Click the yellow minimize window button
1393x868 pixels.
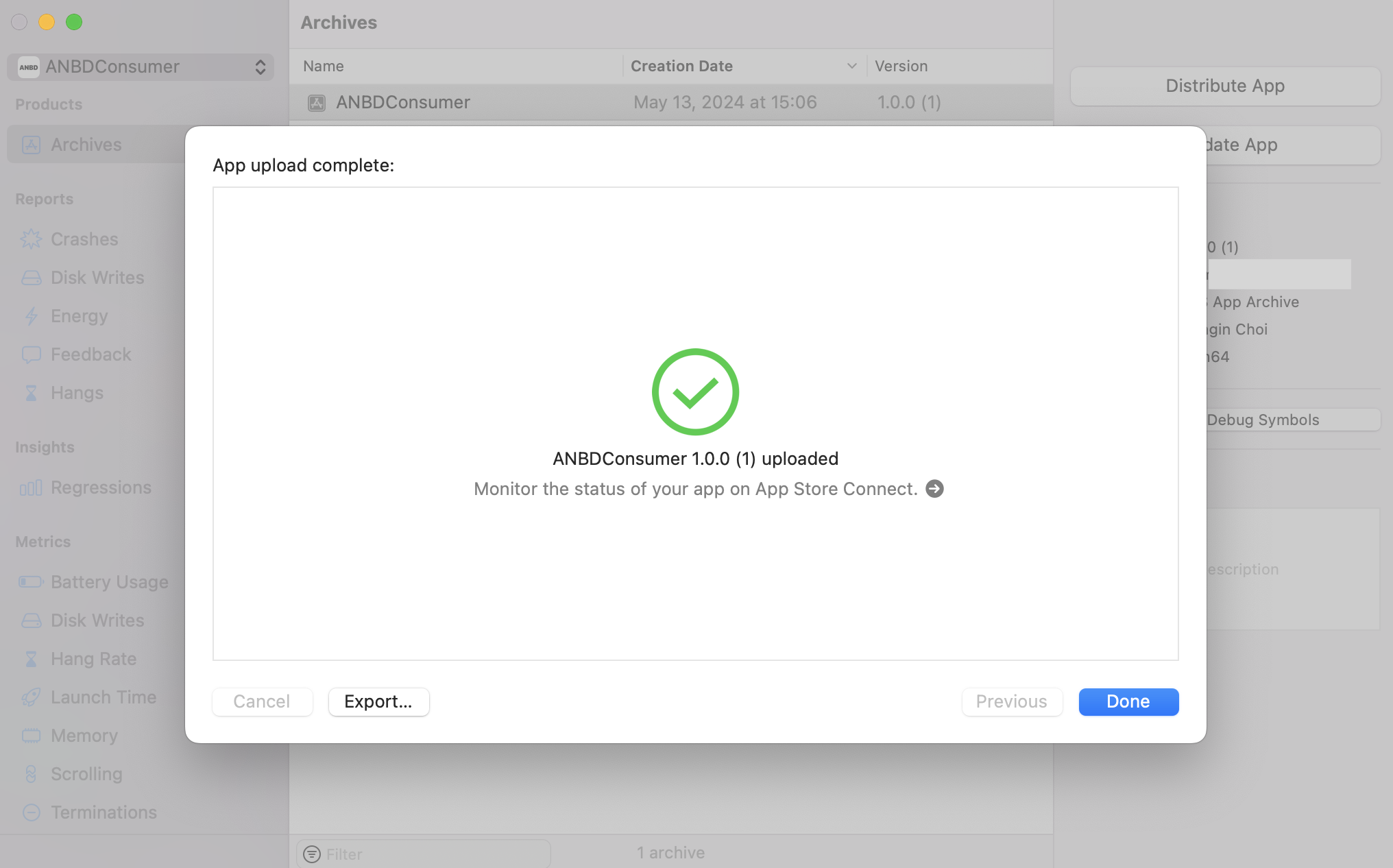pyautogui.click(x=47, y=22)
